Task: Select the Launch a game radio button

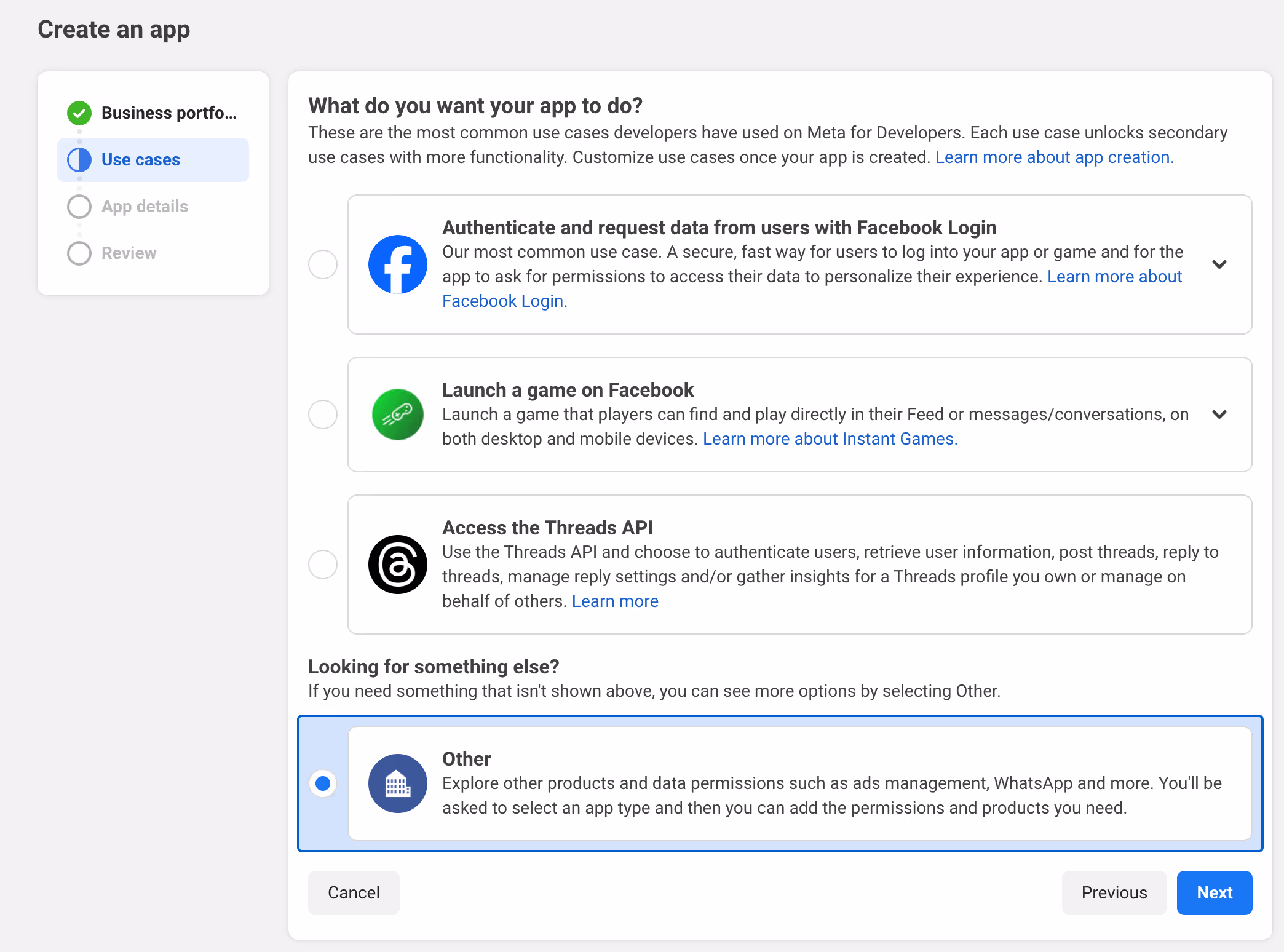Action: click(323, 415)
